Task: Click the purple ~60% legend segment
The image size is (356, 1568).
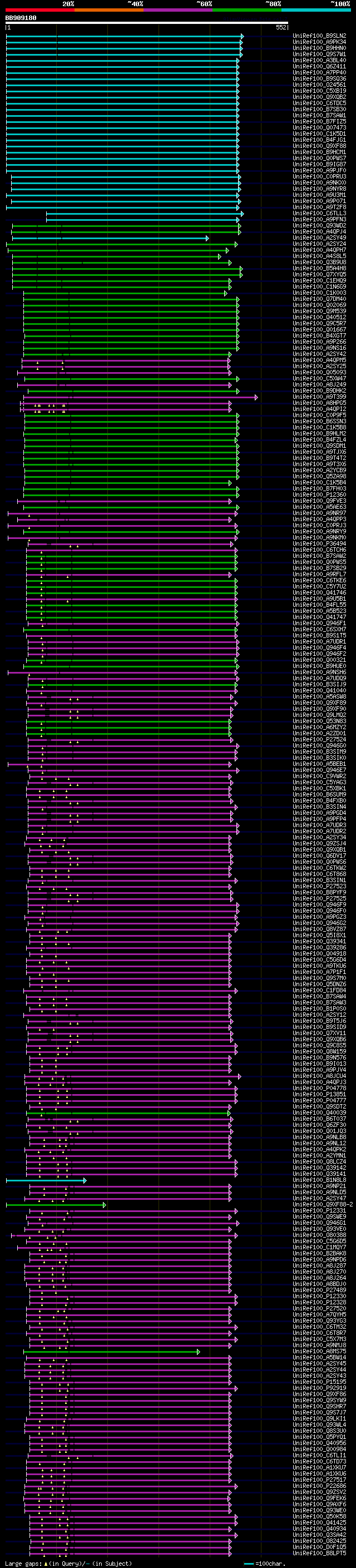Action: coord(177,11)
